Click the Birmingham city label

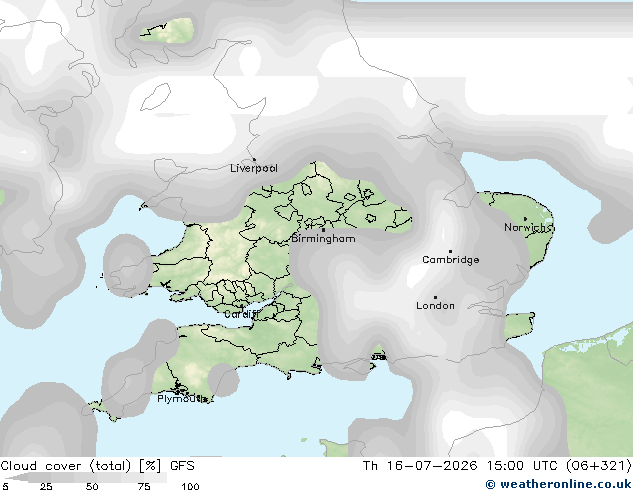(323, 239)
